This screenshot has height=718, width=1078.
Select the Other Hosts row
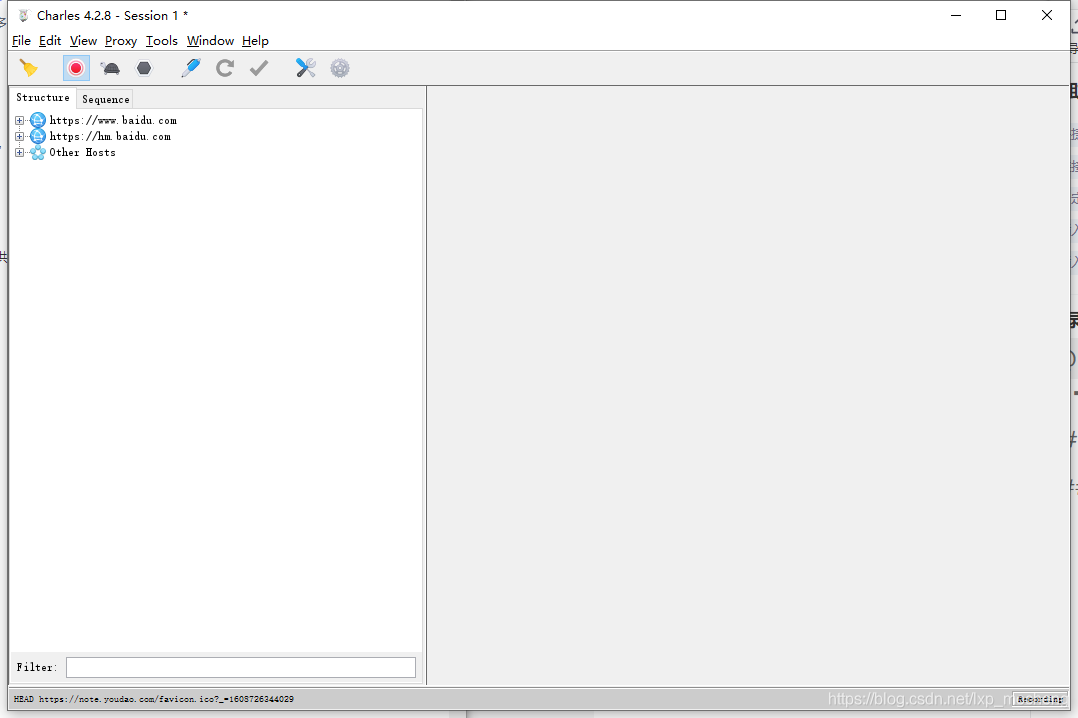coord(82,153)
